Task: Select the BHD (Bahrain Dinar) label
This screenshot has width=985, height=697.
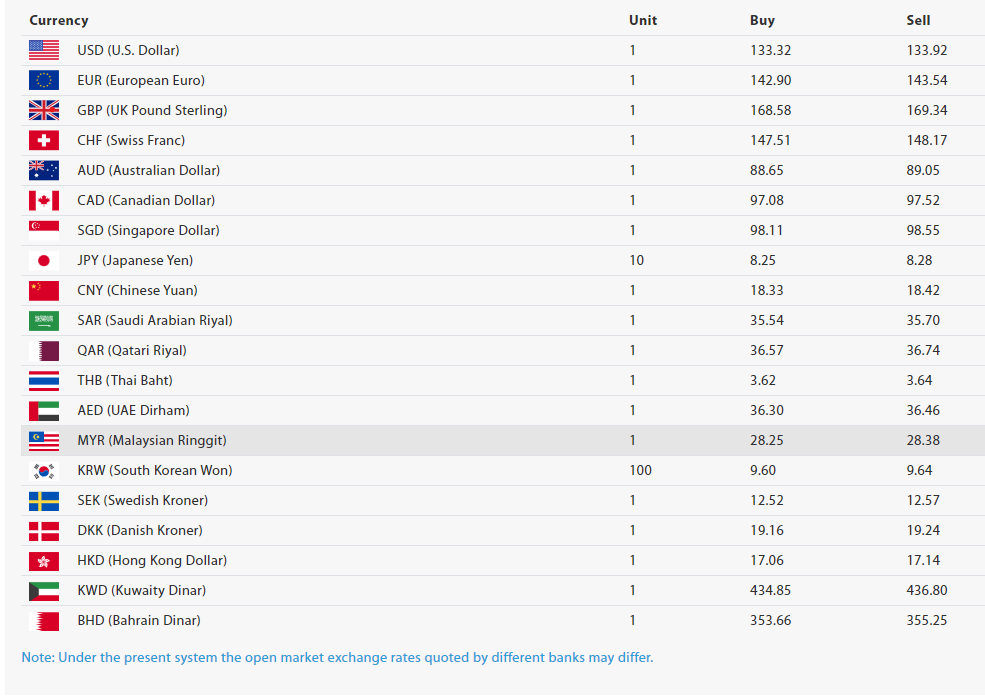Action: coord(139,620)
